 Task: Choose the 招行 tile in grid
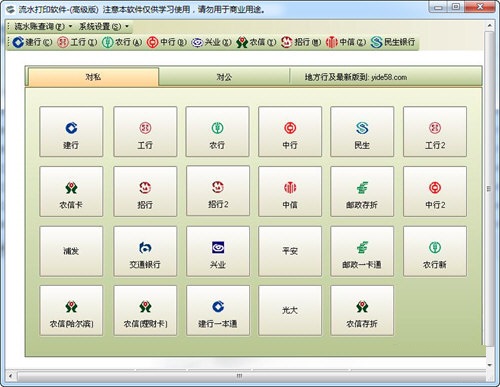(145, 191)
